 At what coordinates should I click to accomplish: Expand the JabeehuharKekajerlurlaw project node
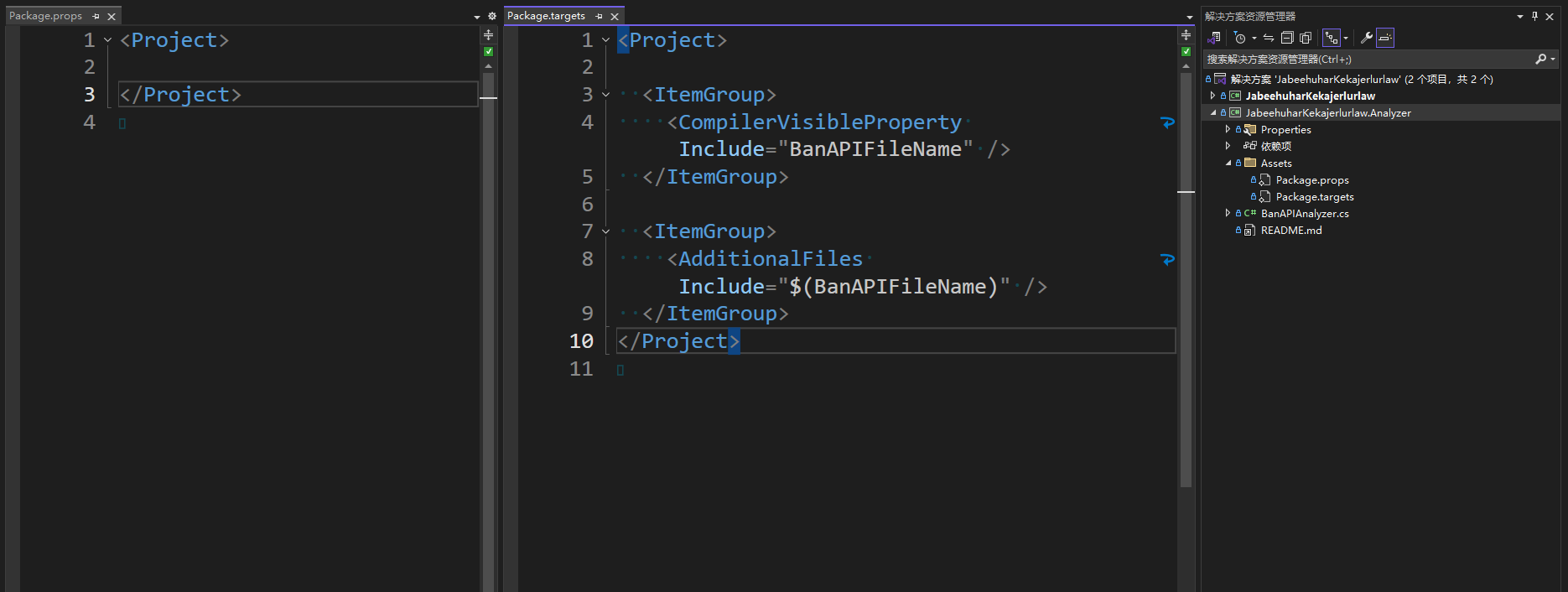[x=1212, y=96]
